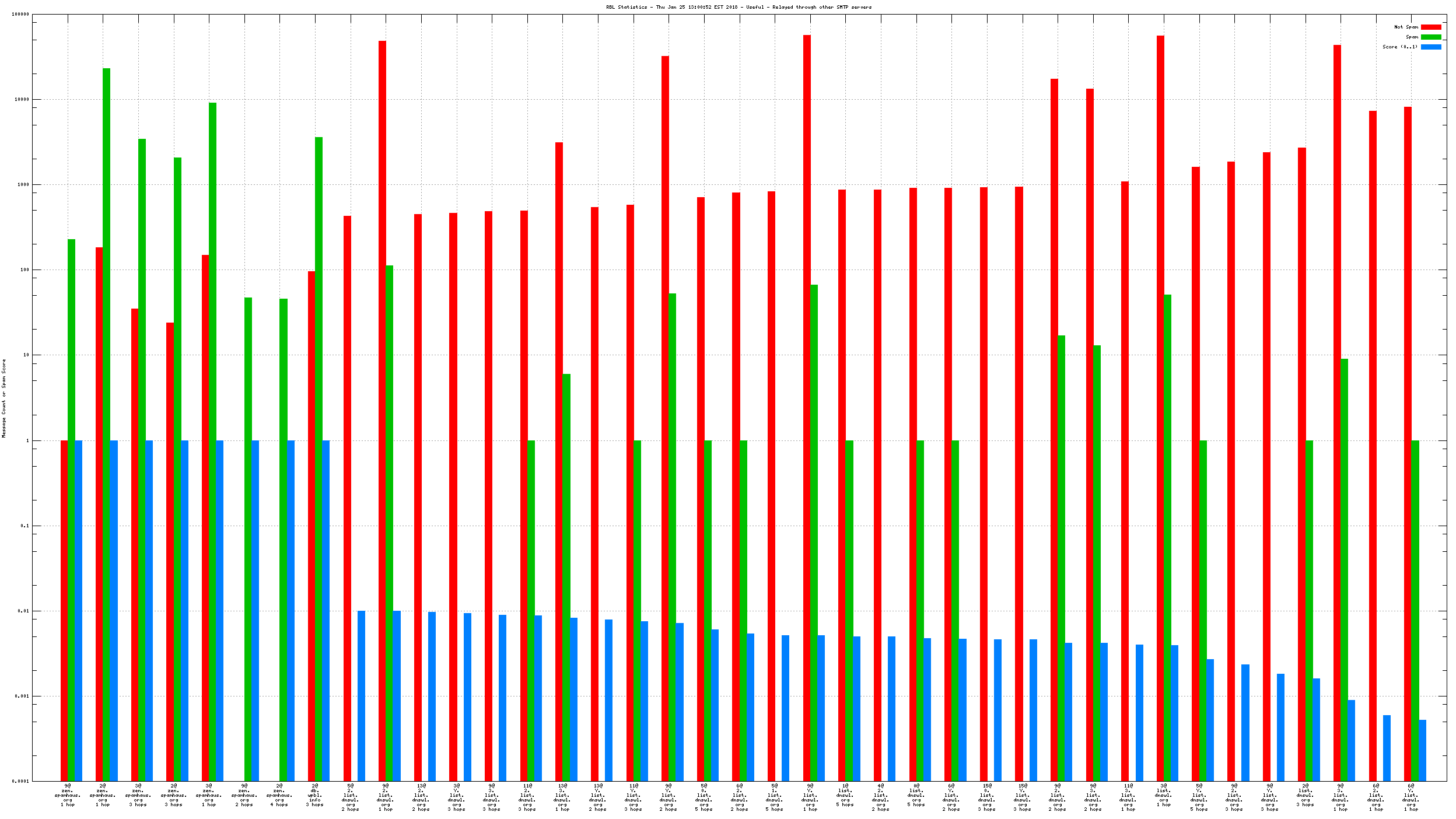Click the db.wpbl.info 3 hops axis label
Image resolution: width=1456 pixels, height=819 pixels.
(x=314, y=795)
